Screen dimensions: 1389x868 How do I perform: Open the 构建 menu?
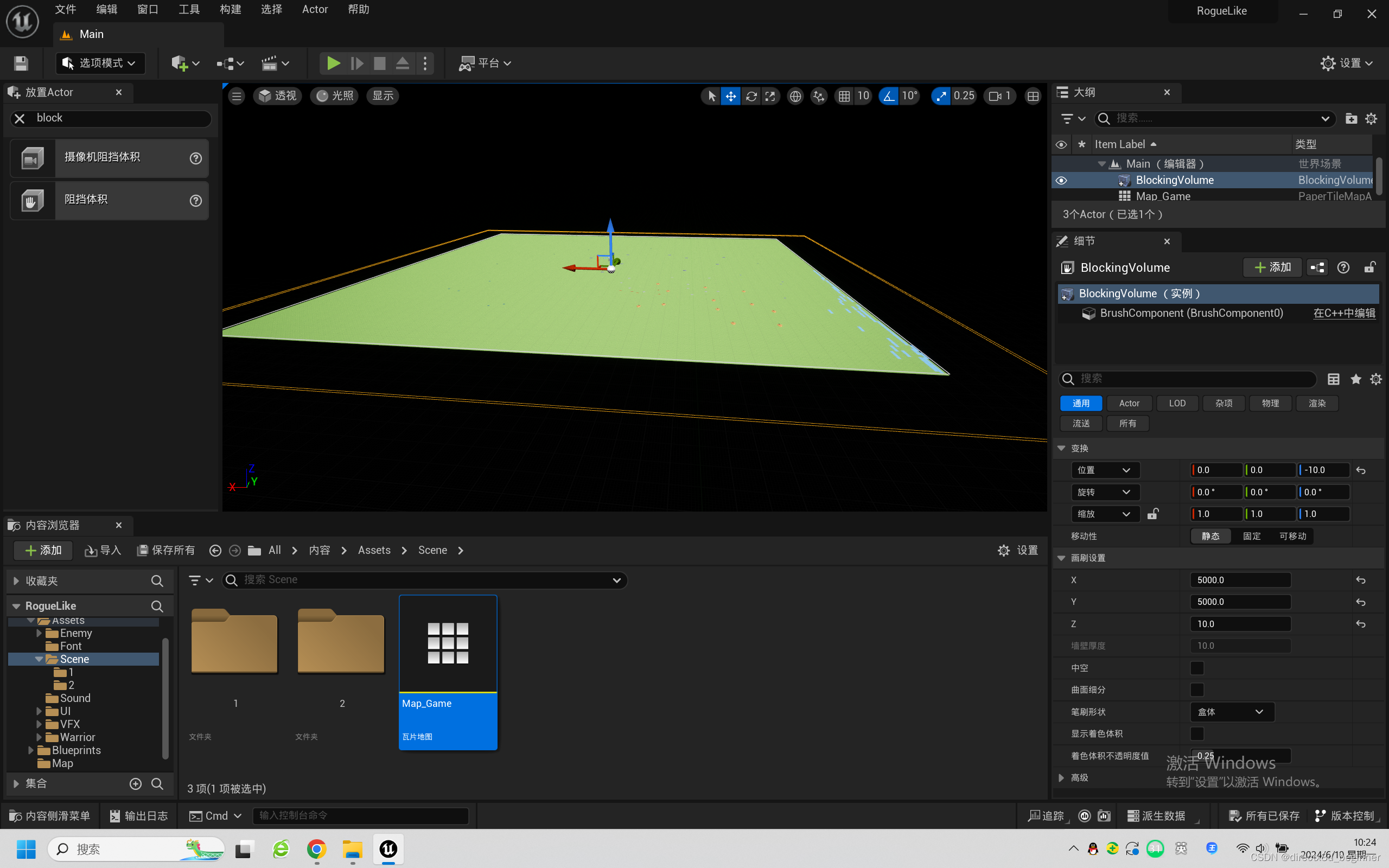point(230,9)
